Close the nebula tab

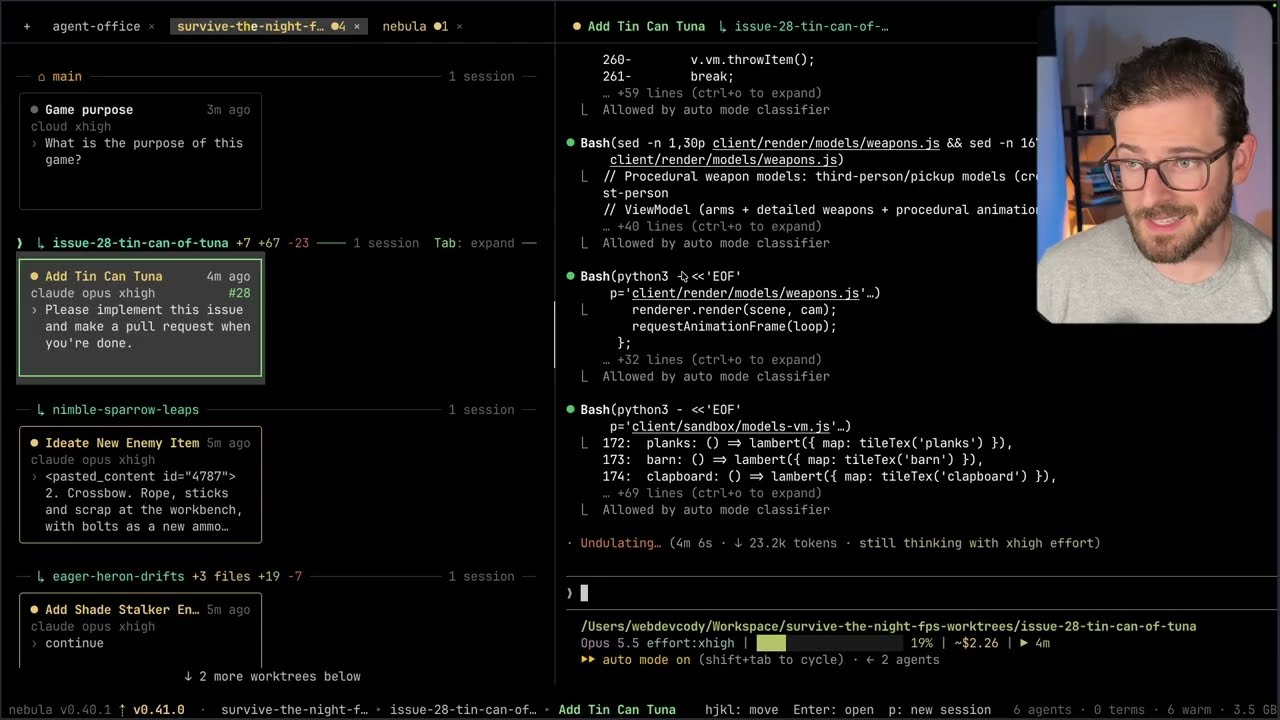tap(460, 27)
